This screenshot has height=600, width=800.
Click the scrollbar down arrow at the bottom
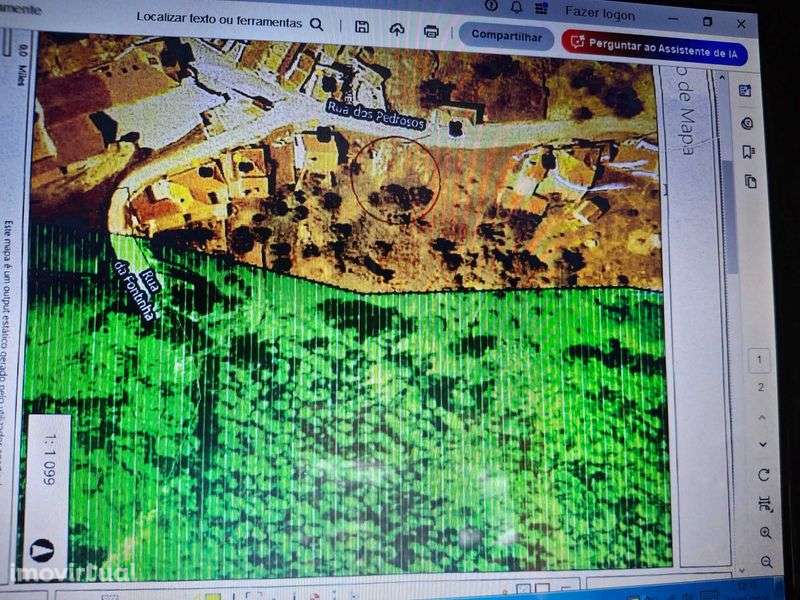tap(742, 570)
